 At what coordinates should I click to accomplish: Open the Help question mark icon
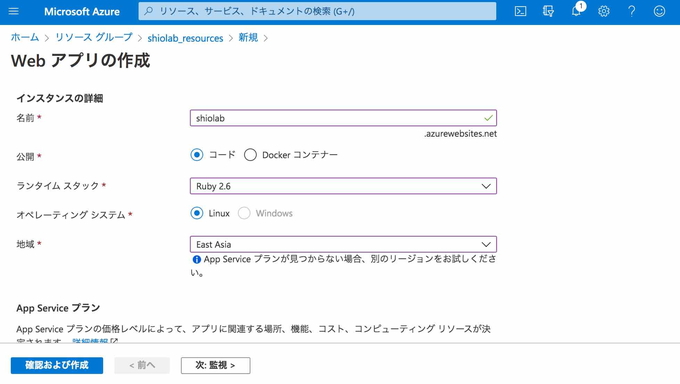click(x=631, y=11)
